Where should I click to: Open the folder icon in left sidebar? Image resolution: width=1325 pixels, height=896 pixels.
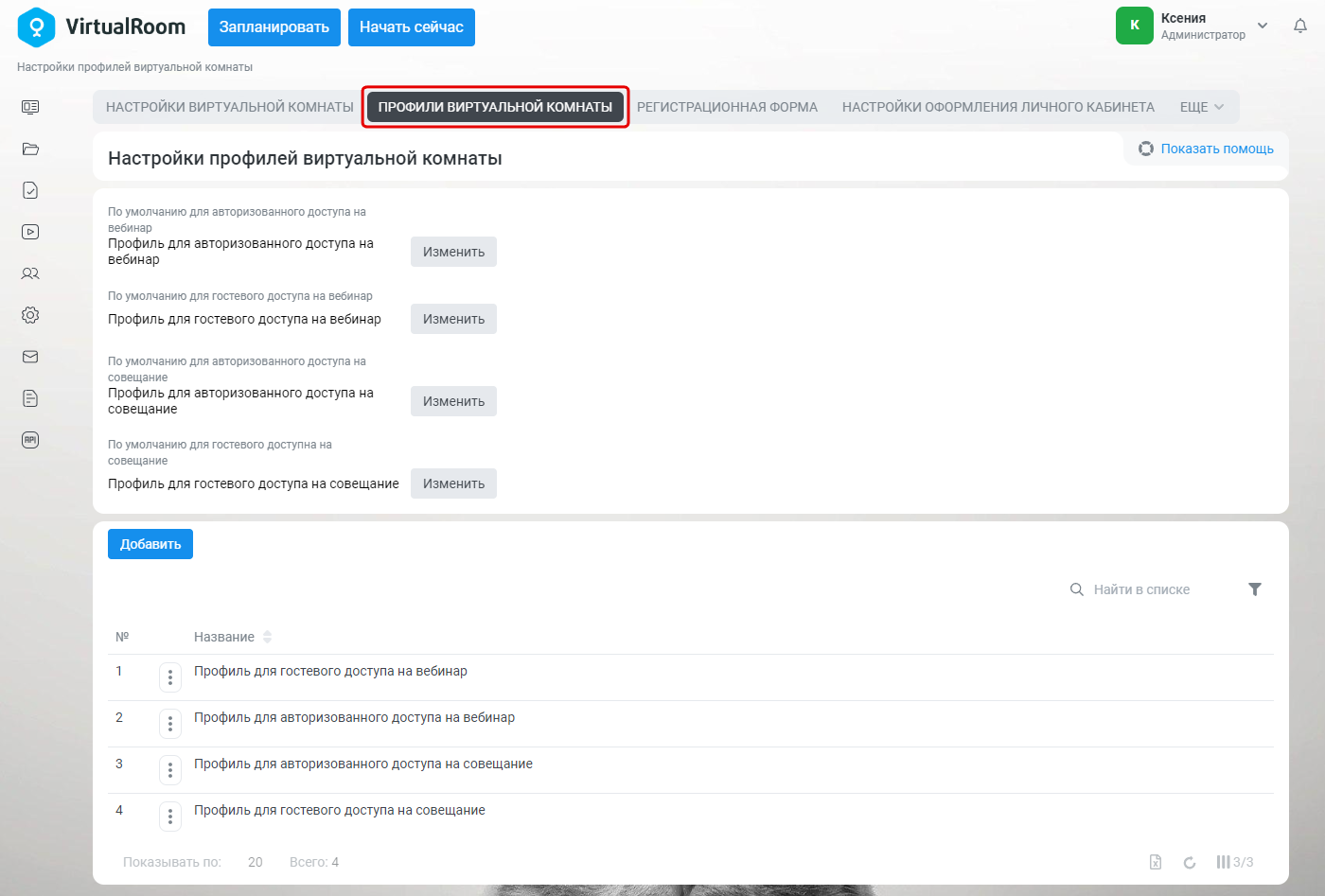(30, 149)
